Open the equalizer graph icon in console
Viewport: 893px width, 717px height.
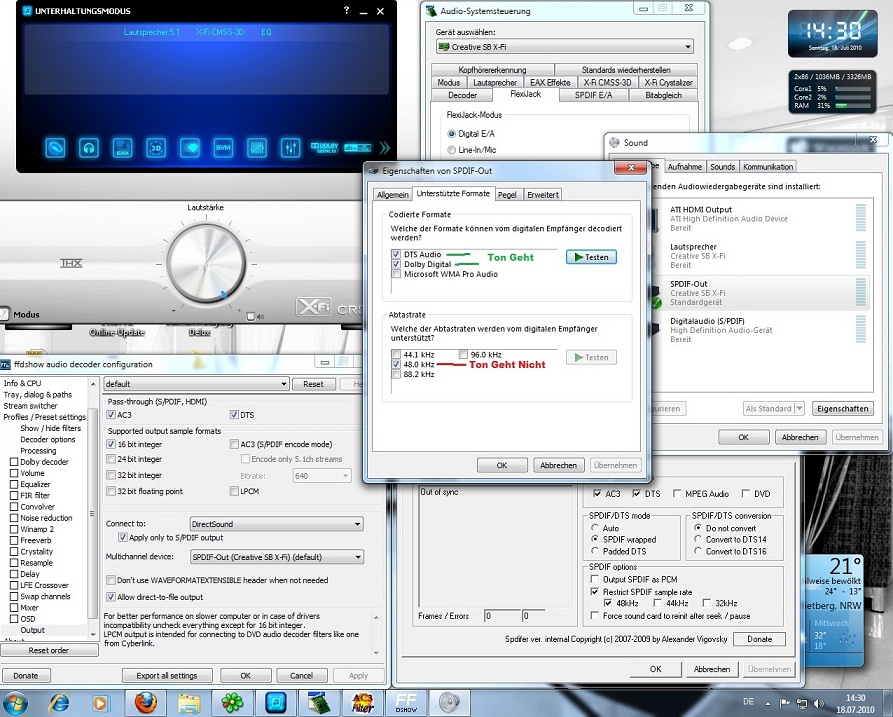[x=257, y=148]
